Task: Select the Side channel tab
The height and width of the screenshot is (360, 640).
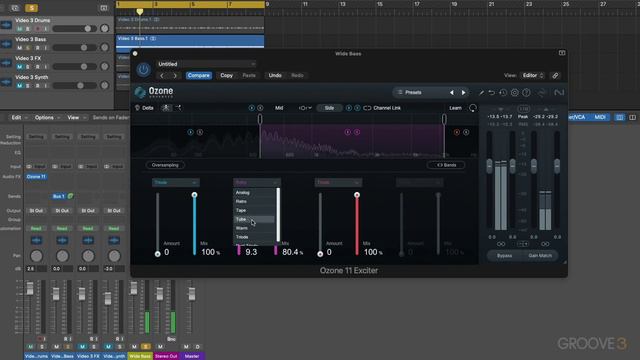Action: point(329,108)
